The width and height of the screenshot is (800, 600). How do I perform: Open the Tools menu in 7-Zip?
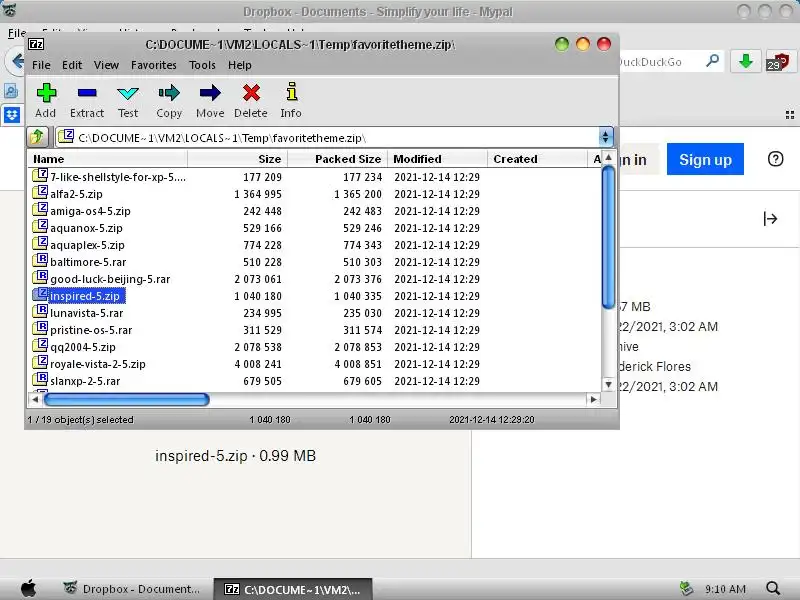click(x=202, y=65)
